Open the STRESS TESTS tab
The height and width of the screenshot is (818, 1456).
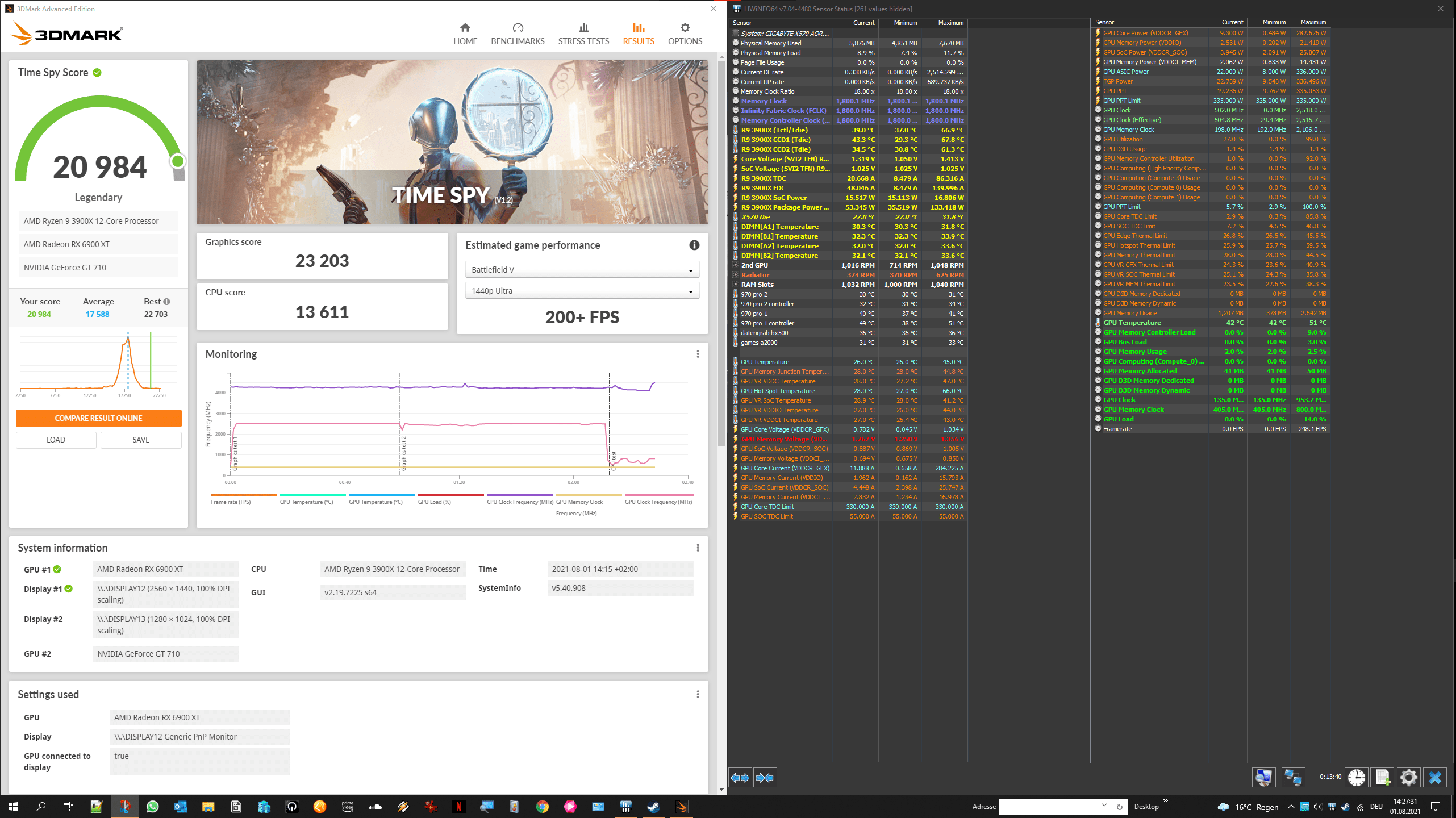point(583,34)
